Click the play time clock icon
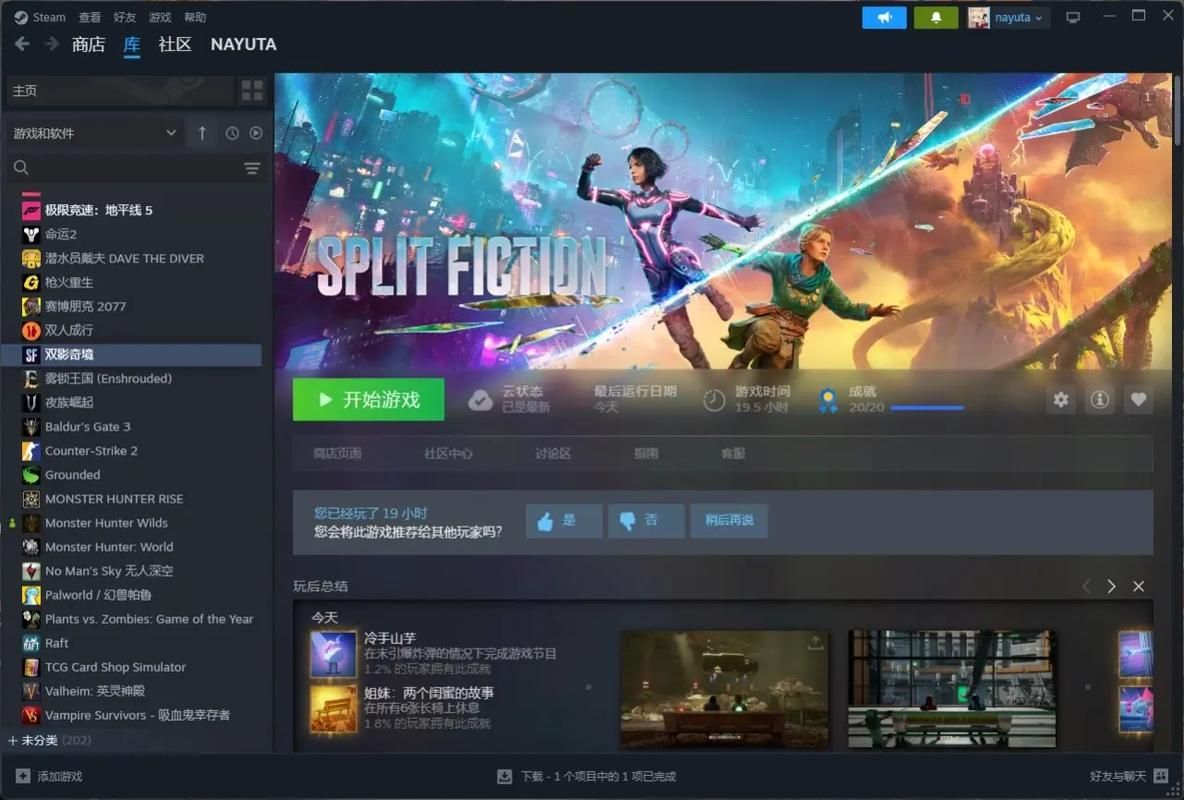1184x800 pixels. (x=714, y=400)
